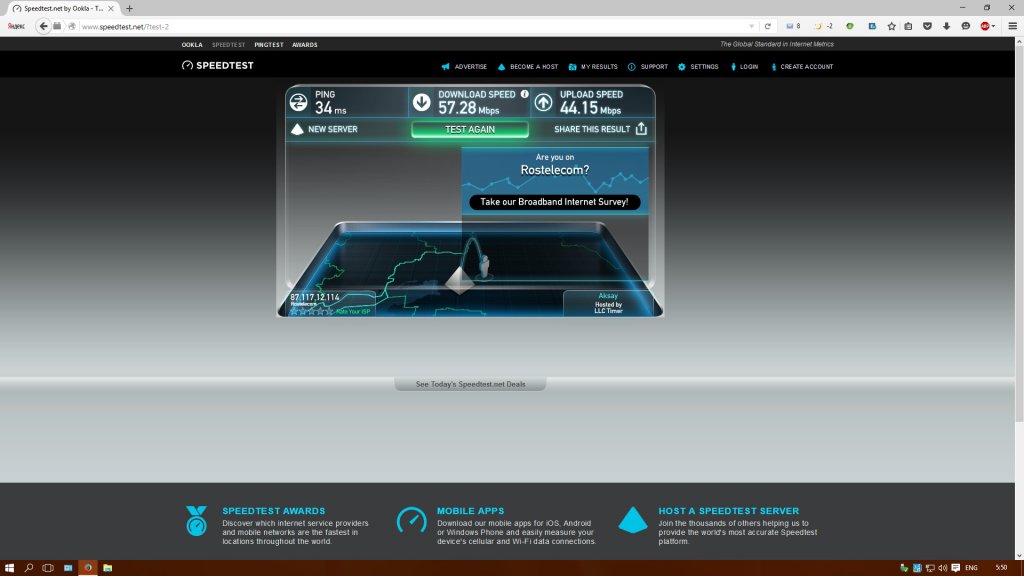Open action center notifications
The height and width of the screenshot is (576, 1024).
[955, 568]
